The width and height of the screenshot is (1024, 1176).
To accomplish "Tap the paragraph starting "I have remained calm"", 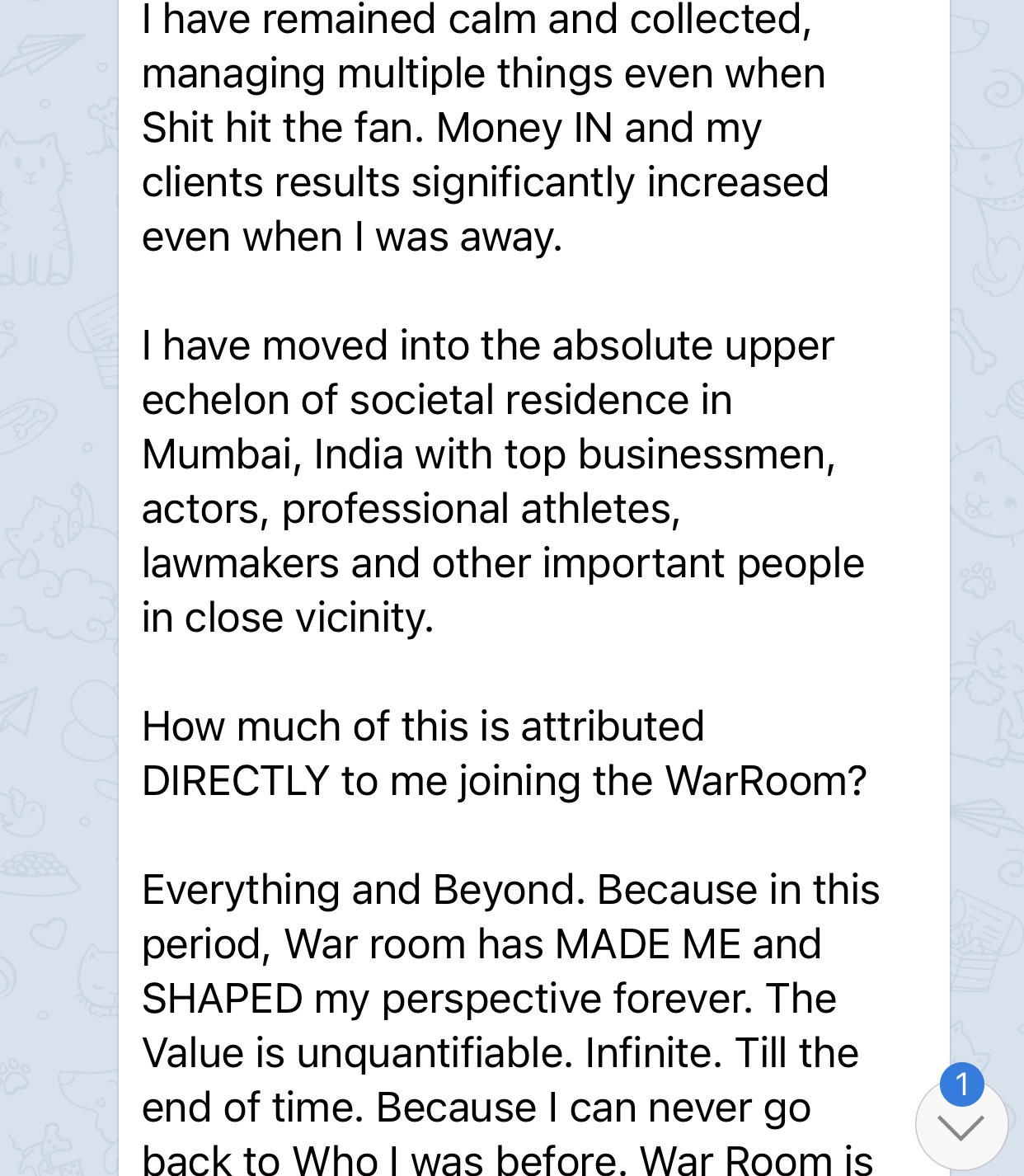I will click(485, 128).
